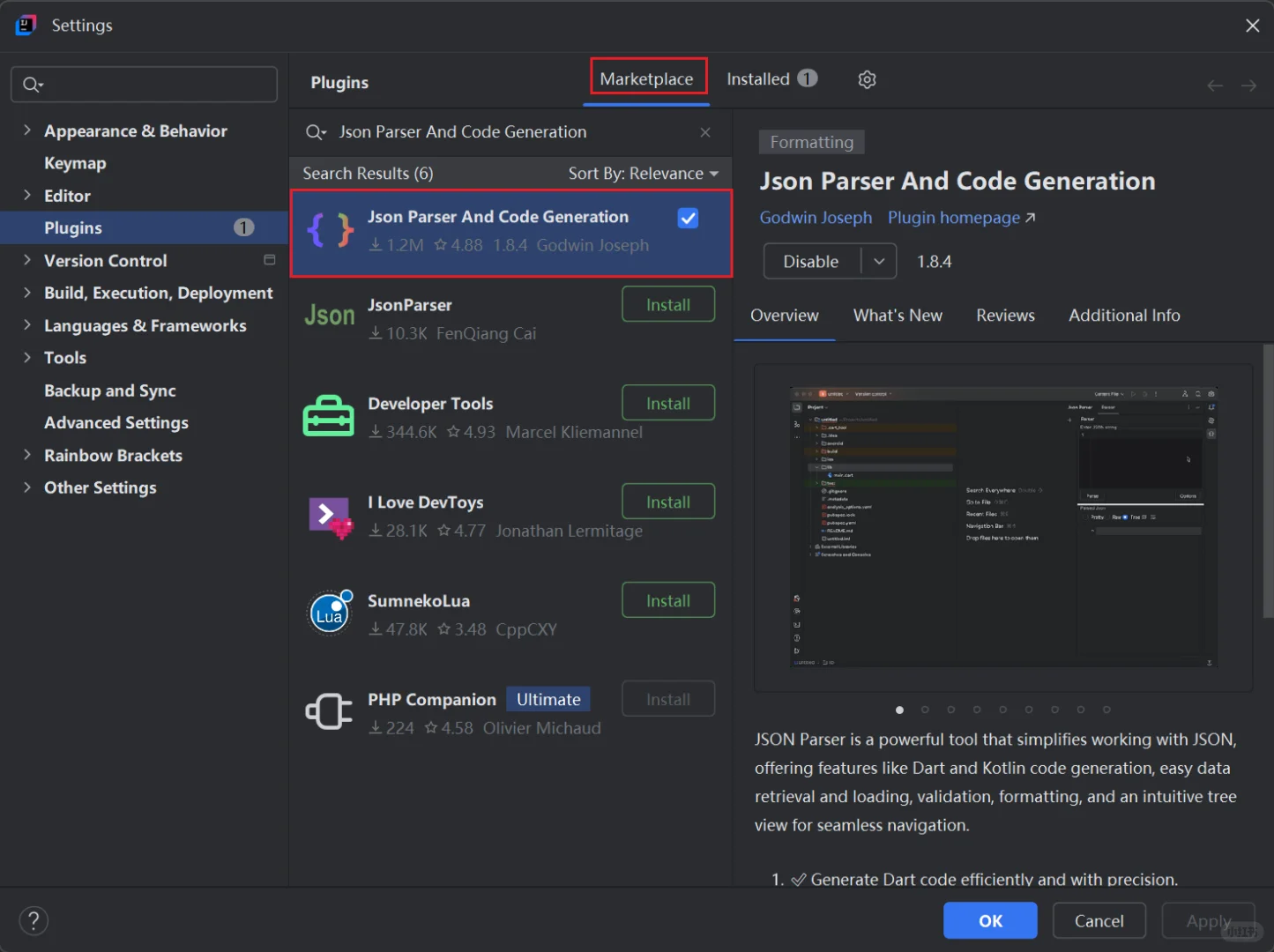Install the Developer Tools plugin

click(668, 404)
